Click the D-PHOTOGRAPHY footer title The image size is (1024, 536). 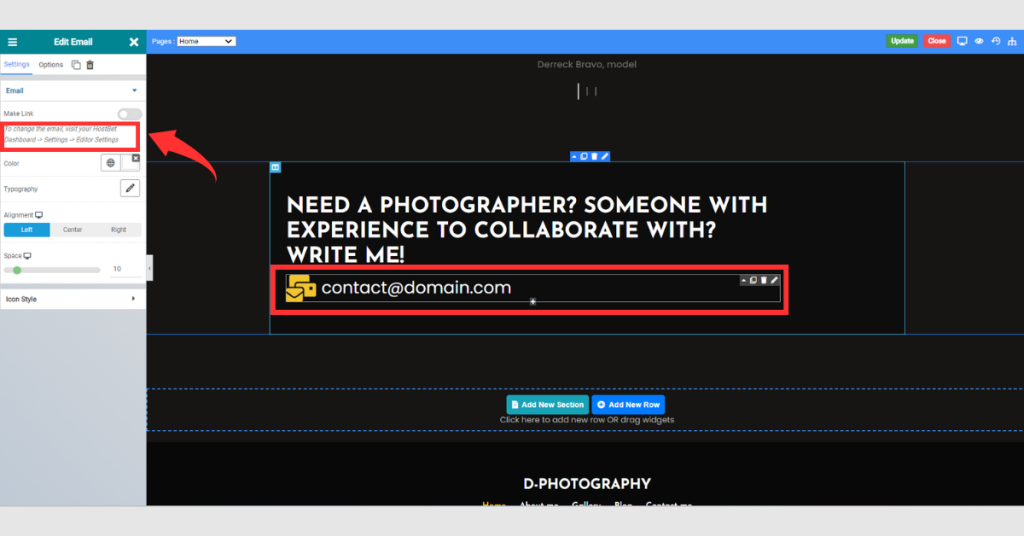point(587,484)
